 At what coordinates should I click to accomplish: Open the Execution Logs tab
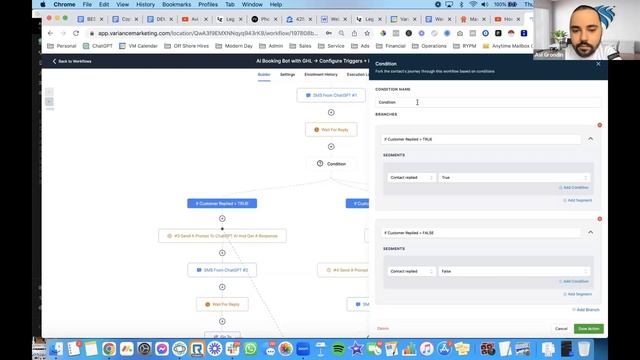pos(358,75)
